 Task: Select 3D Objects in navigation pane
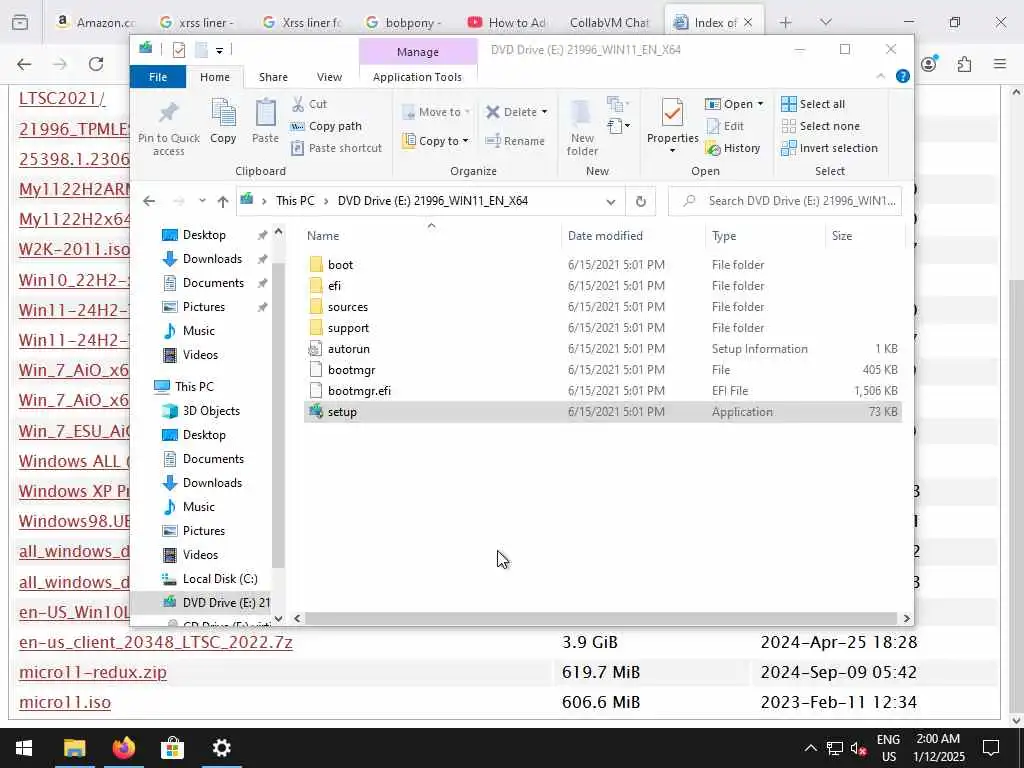pyautogui.click(x=211, y=411)
